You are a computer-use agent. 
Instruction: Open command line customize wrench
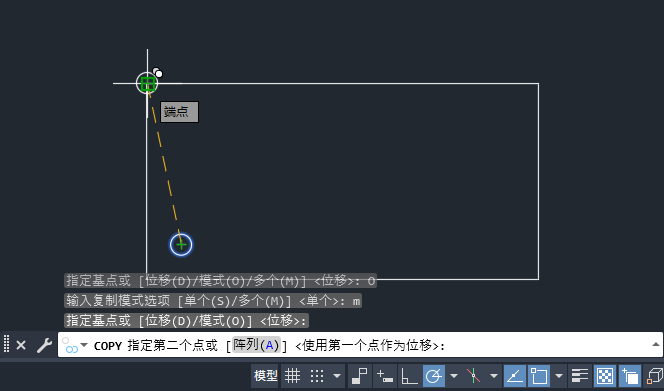(x=44, y=346)
